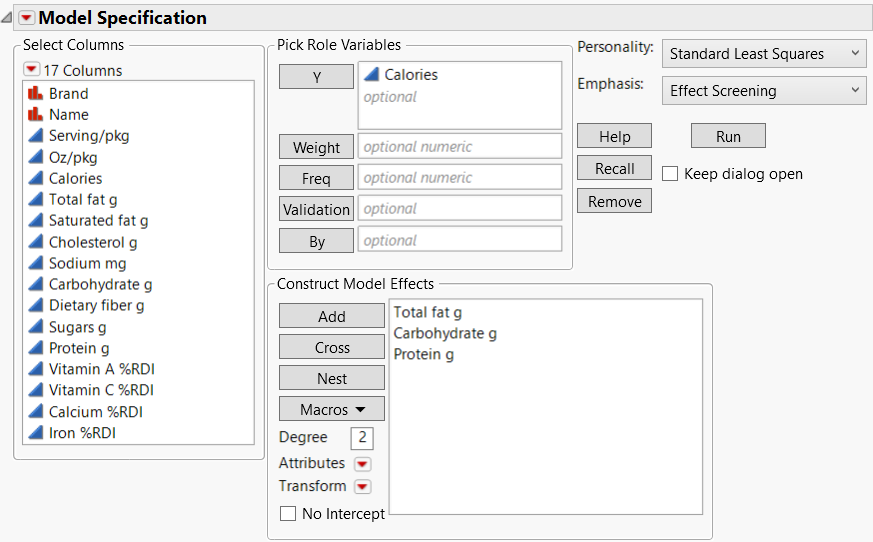The image size is (873, 542).
Task: Select Carbohydrate g in Construct Model Effects
Action: [445, 333]
